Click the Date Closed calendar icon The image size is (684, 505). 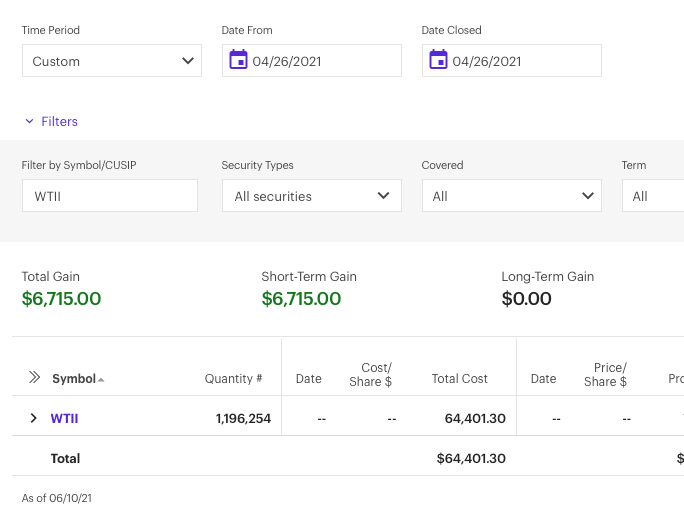[438, 60]
